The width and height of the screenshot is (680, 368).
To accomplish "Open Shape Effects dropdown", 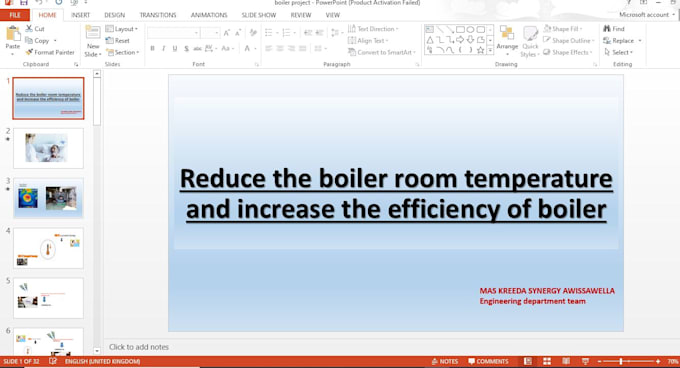I will coord(568,52).
